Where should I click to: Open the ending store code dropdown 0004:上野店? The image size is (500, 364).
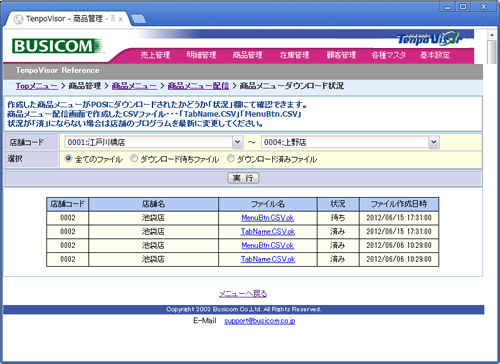click(350, 142)
